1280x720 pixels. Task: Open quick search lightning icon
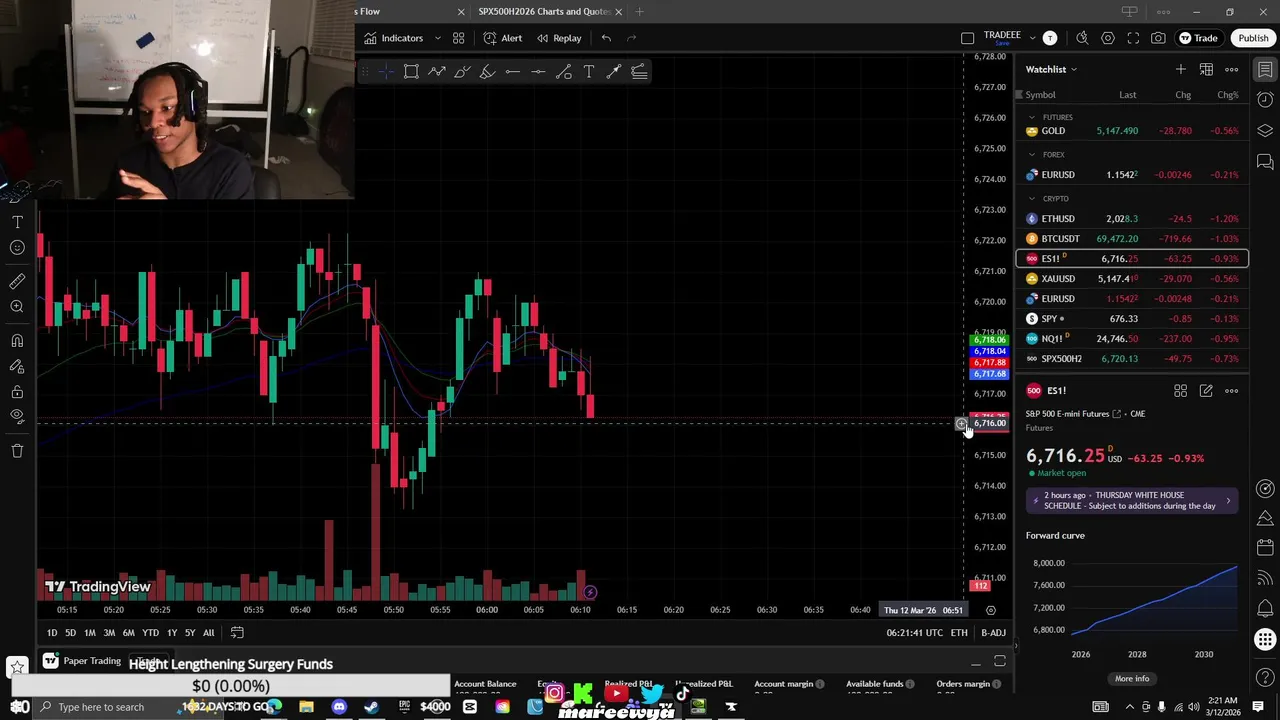coord(1082,38)
